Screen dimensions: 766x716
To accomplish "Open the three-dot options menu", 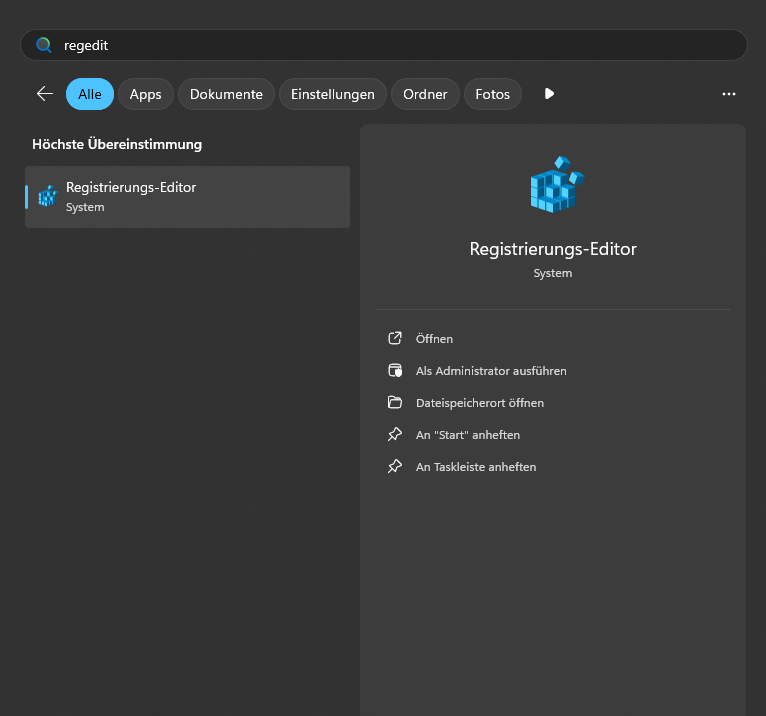I will click(729, 94).
